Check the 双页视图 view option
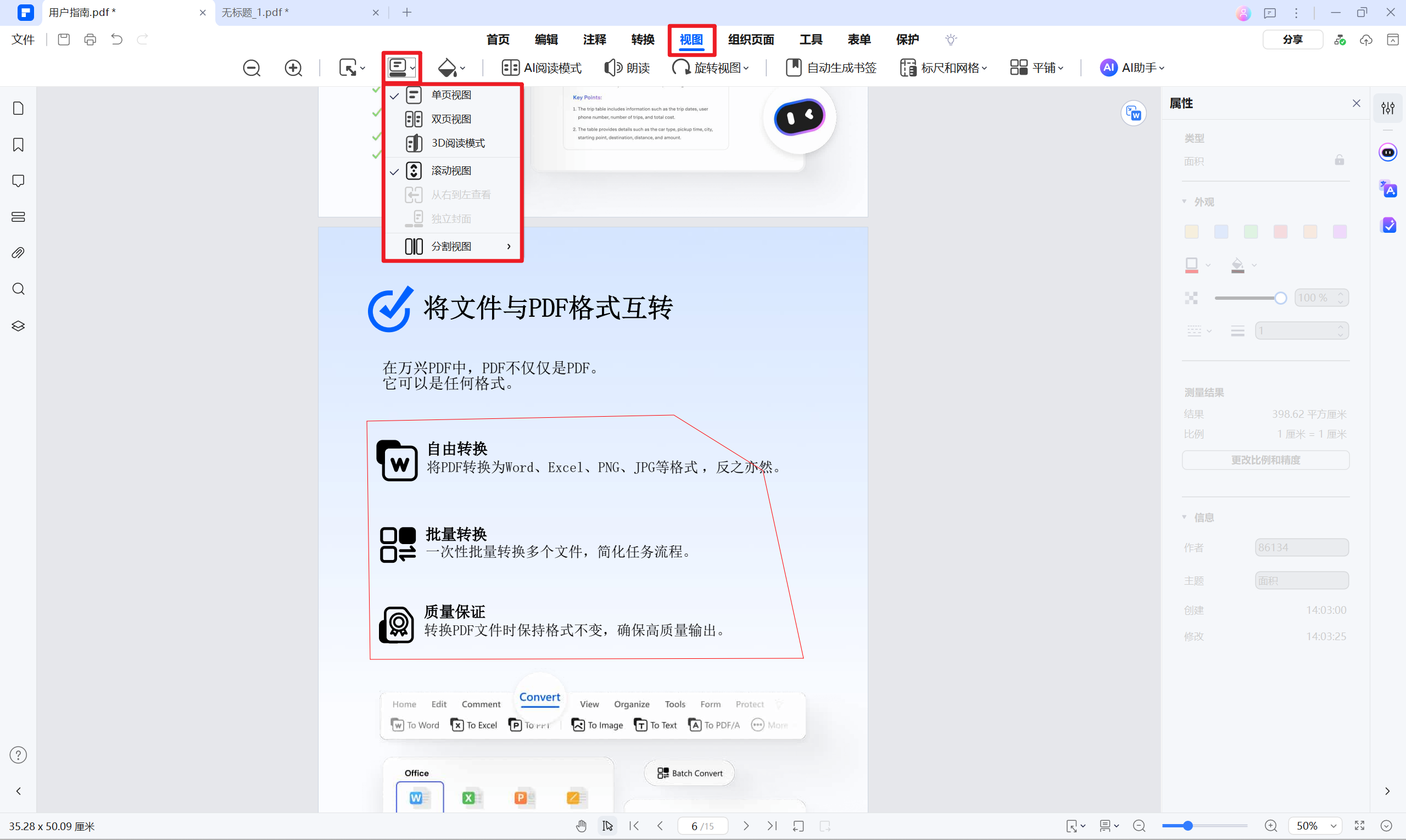 (451, 119)
